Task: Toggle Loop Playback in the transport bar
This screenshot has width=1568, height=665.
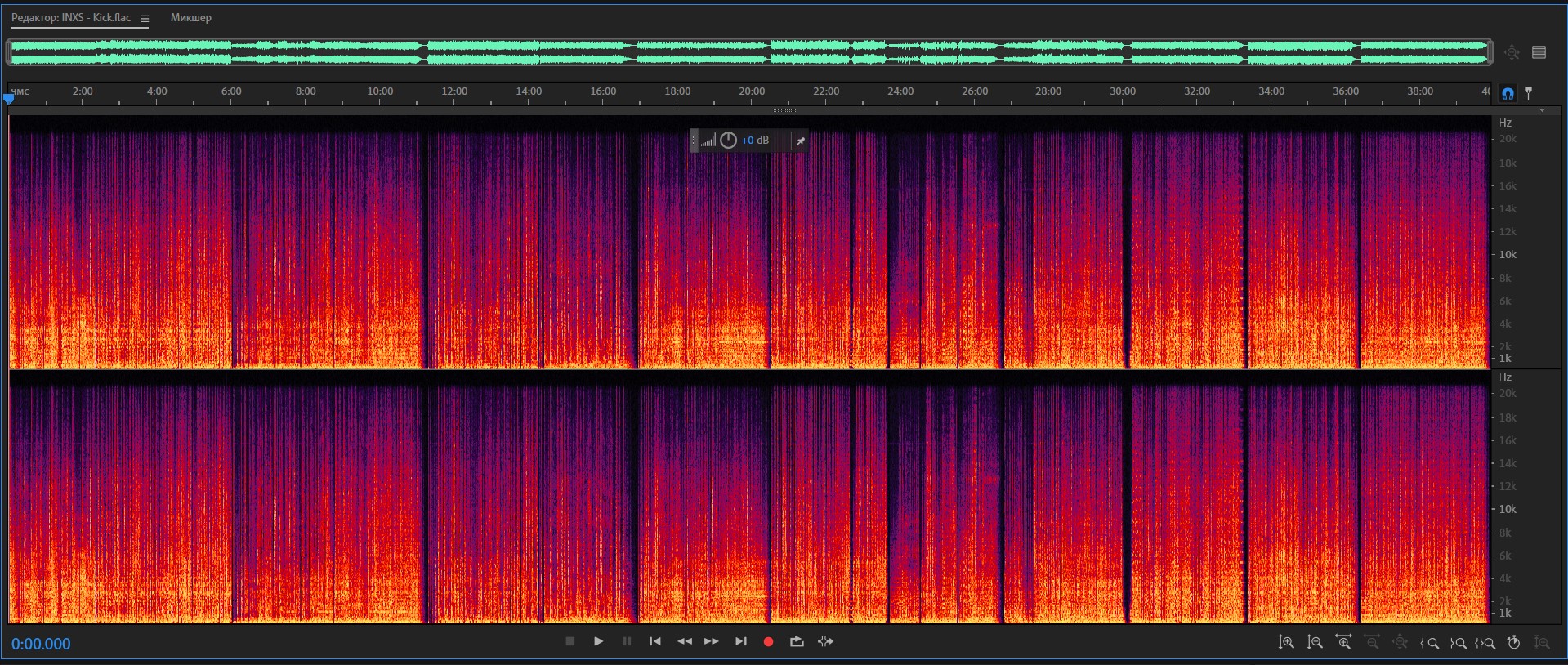Action: (x=797, y=642)
